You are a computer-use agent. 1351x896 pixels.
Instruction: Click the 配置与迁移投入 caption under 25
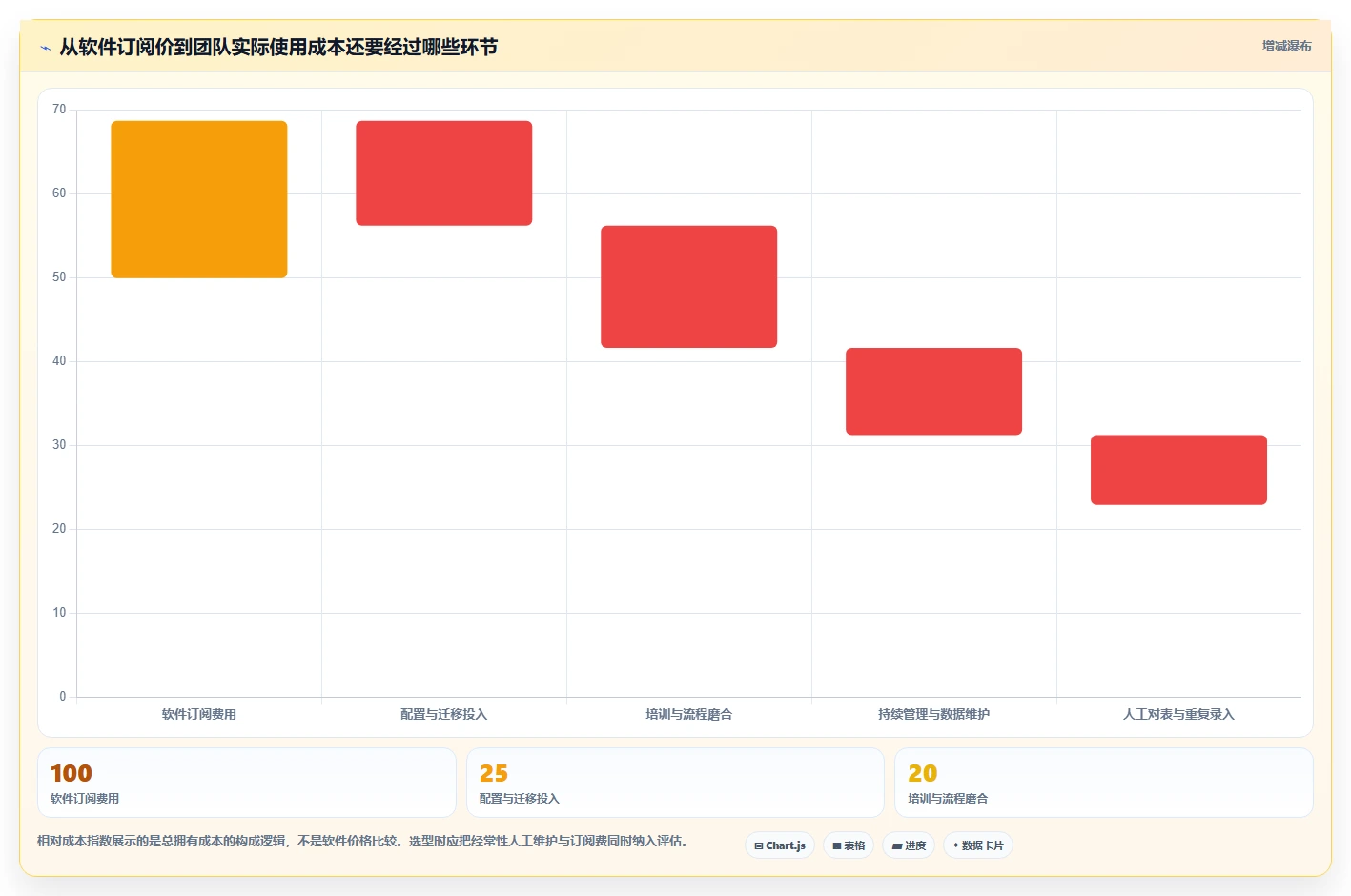click(520, 799)
